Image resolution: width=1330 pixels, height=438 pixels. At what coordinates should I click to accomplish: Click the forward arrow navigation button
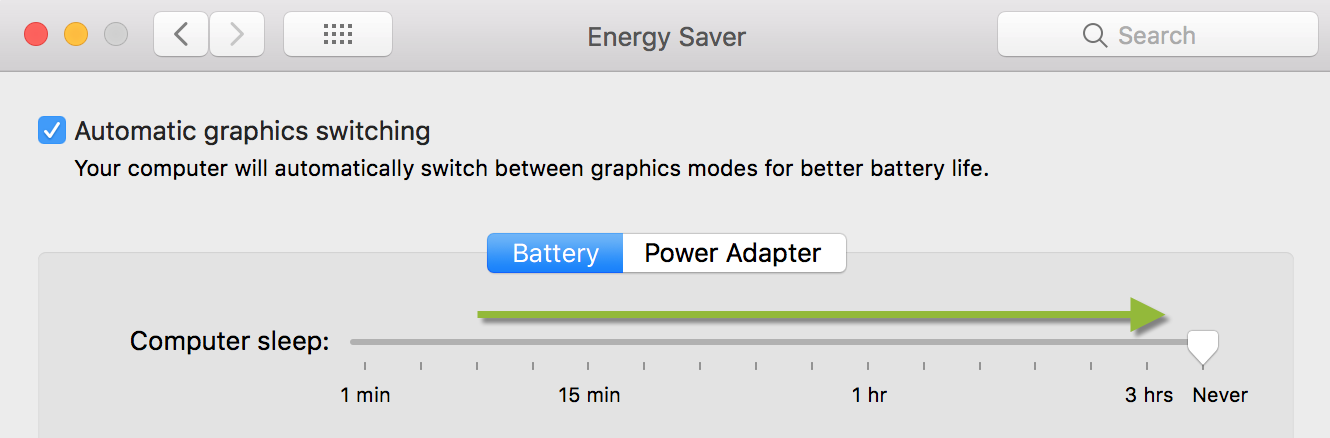pyautogui.click(x=236, y=36)
